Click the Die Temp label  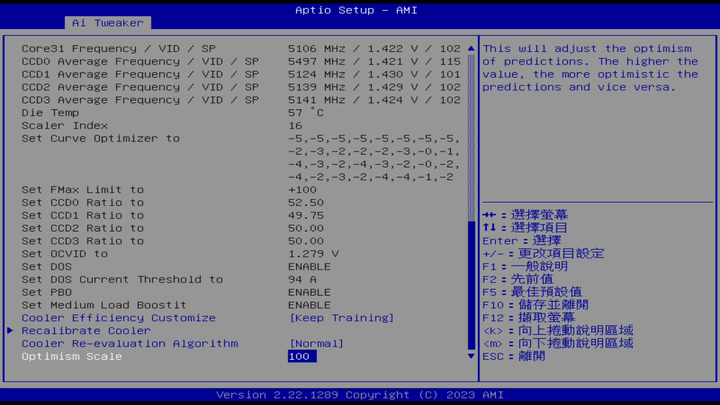(x=50, y=113)
